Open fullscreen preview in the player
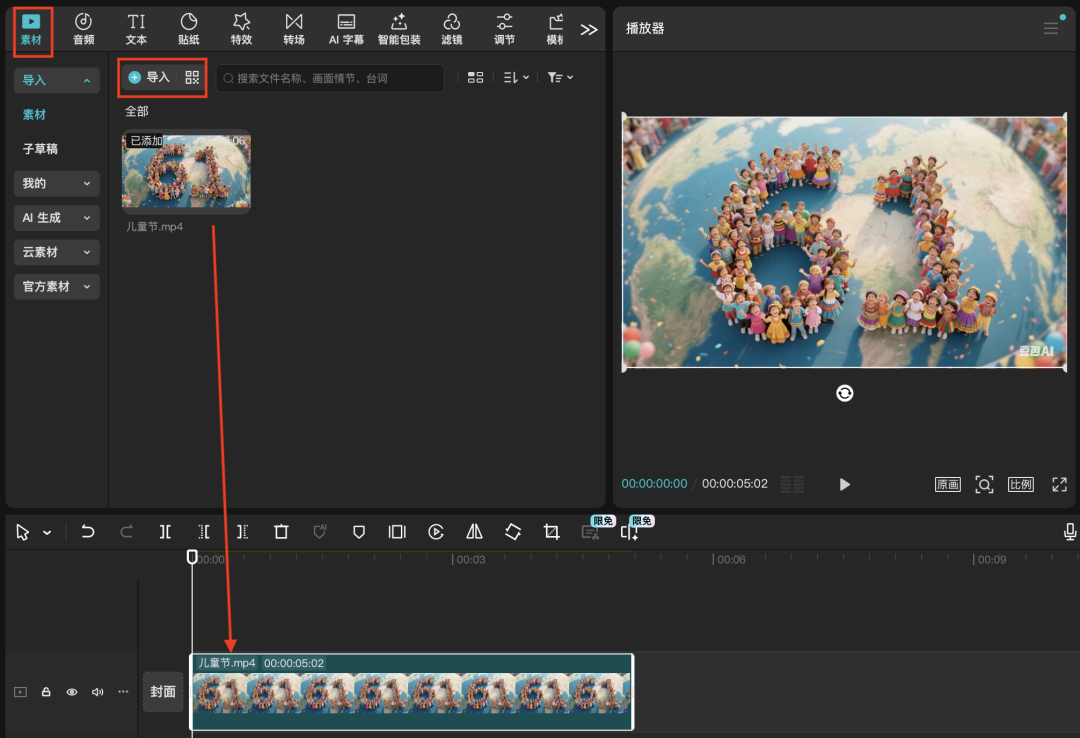 coord(1059,484)
